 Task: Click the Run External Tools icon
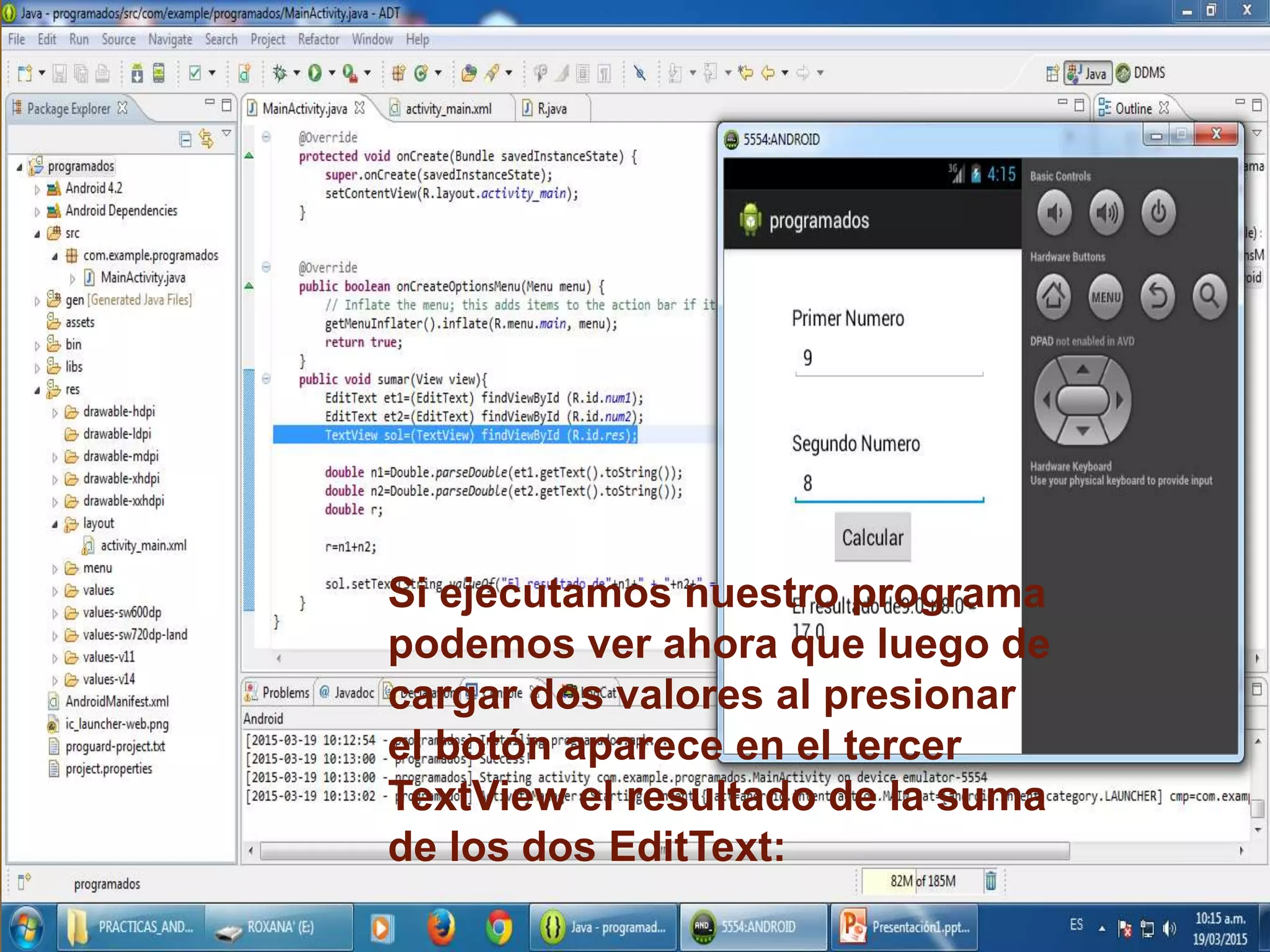[x=350, y=73]
